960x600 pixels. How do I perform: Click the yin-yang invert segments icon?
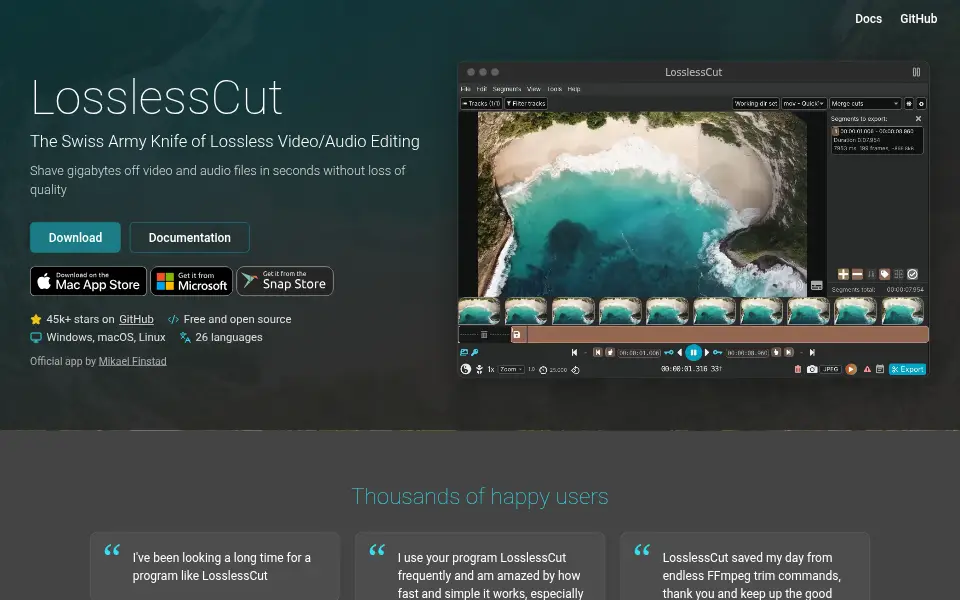click(465, 369)
